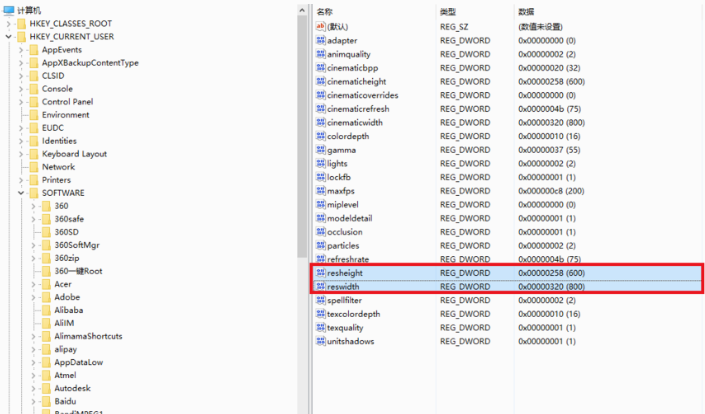705x414 pixels.
Task: Select the cinematicwidth value icon
Action: pyautogui.click(x=321, y=122)
